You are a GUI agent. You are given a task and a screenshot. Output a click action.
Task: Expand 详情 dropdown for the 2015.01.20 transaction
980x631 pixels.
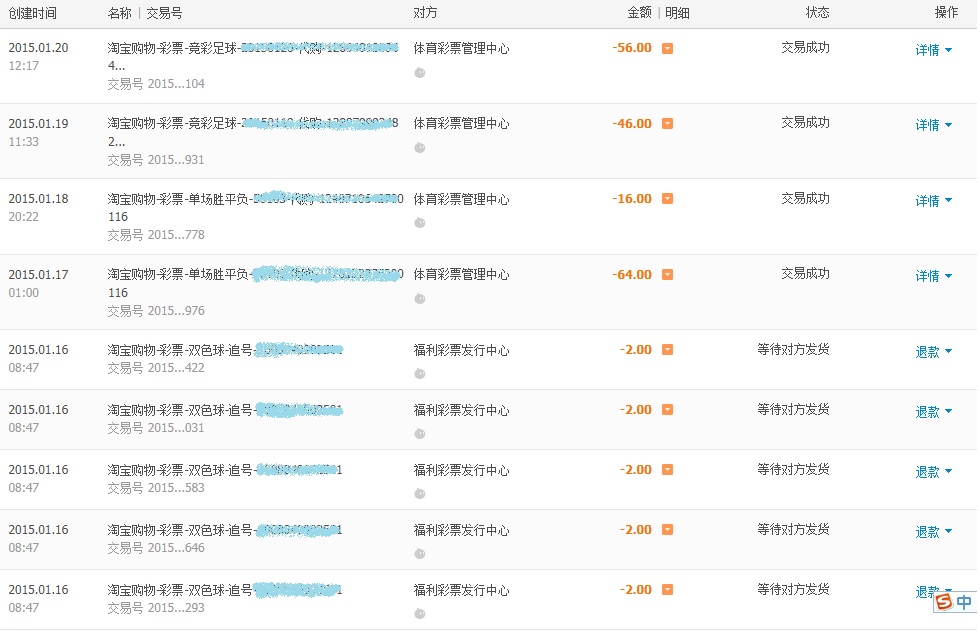[x=933, y=50]
